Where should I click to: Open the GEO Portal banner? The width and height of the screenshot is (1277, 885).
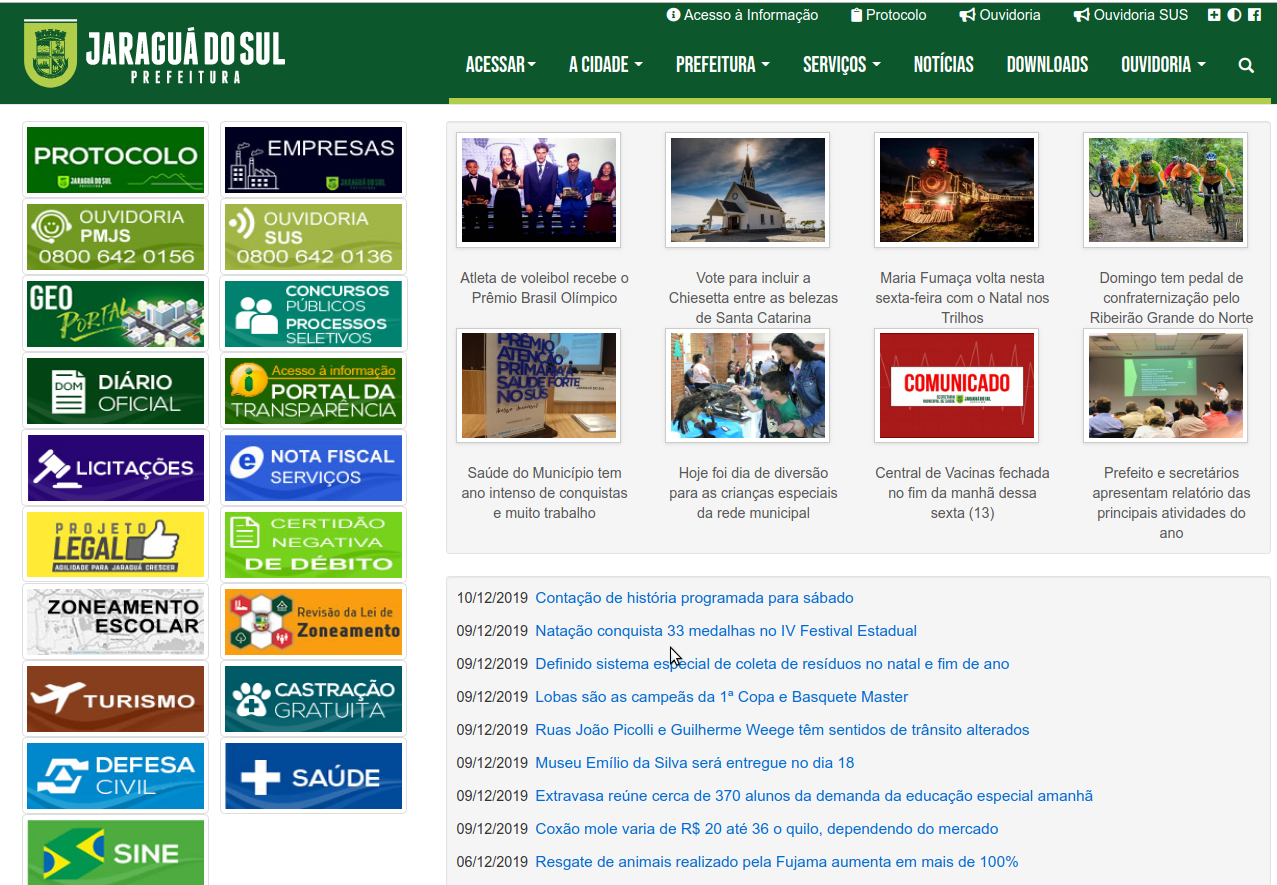pyautogui.click(x=115, y=314)
